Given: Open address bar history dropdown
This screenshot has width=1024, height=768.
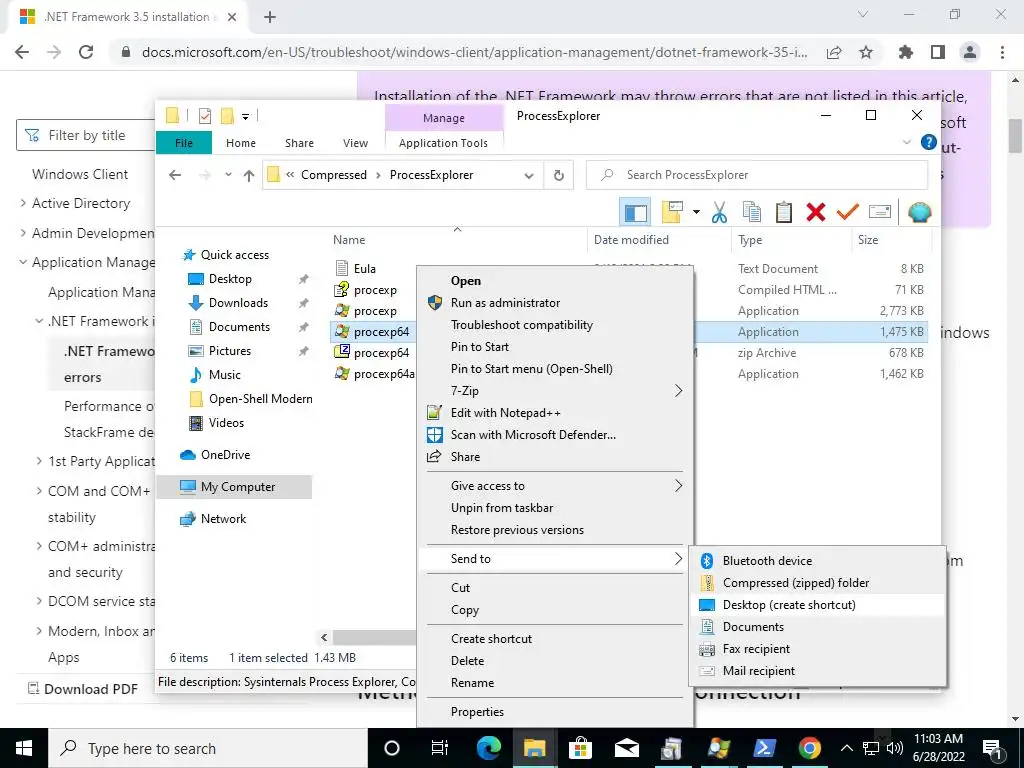Looking at the screenshot, I should [529, 175].
